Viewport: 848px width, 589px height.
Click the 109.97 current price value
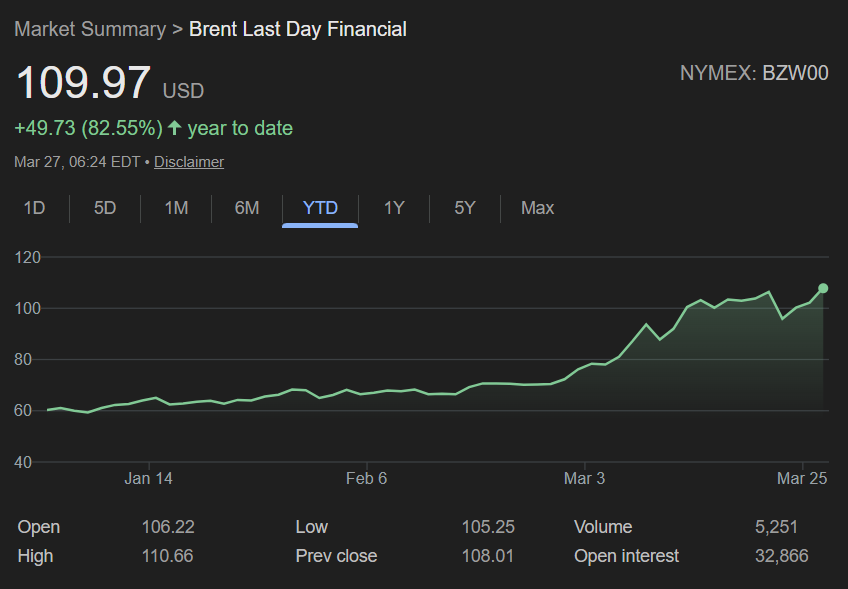click(83, 82)
